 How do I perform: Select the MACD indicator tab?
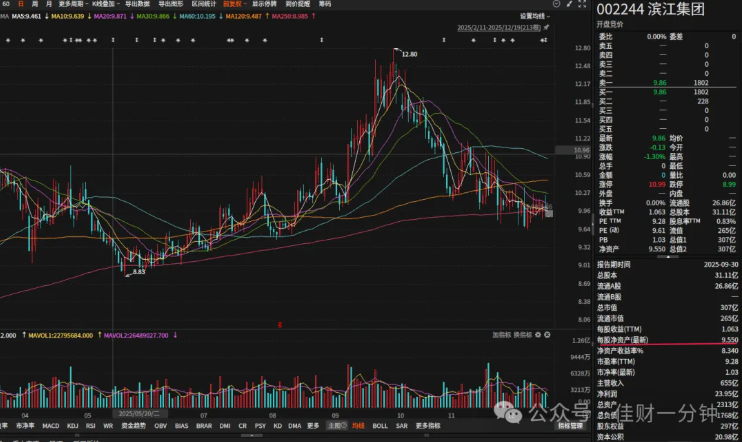point(51,425)
